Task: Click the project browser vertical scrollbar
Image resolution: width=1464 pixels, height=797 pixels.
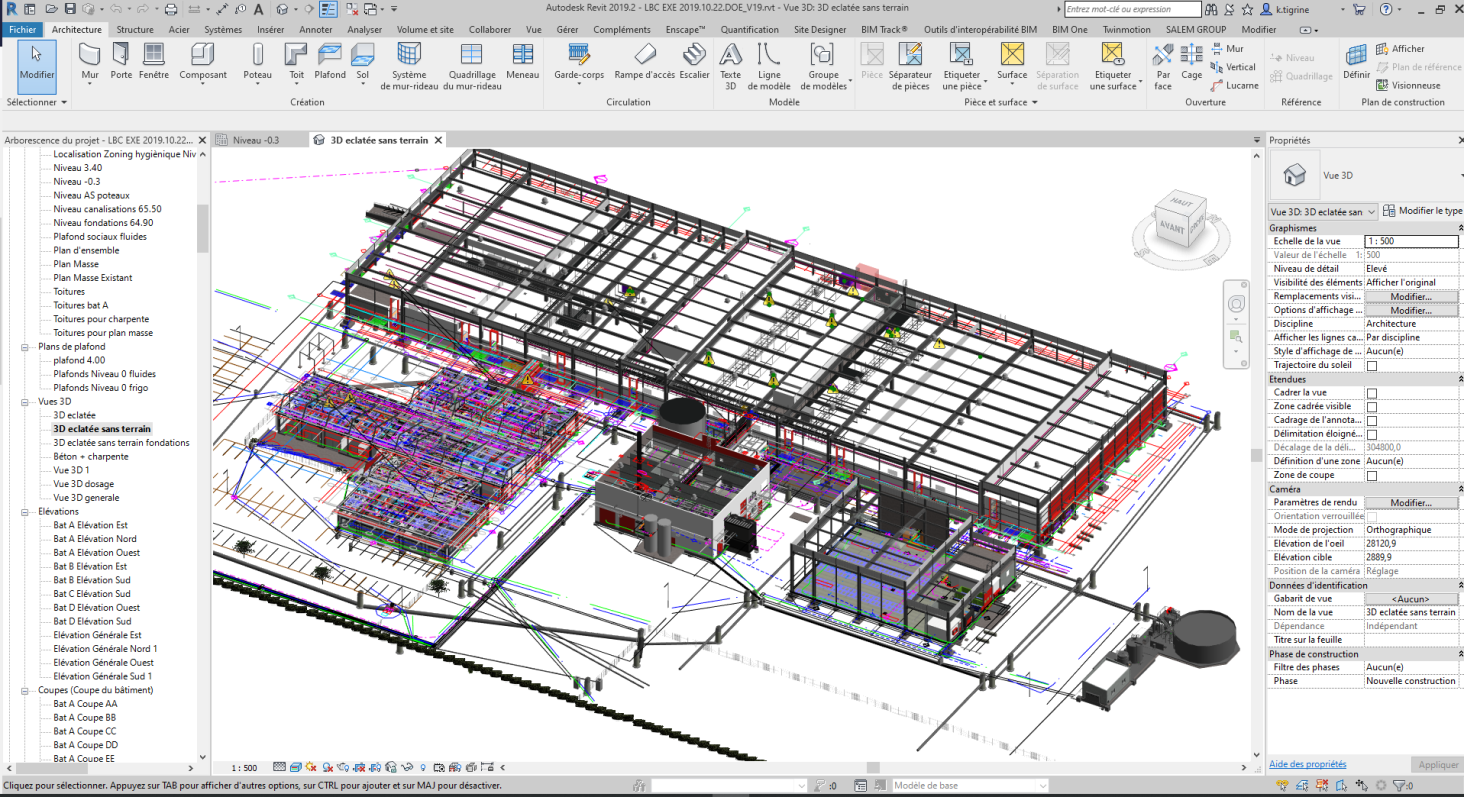Action: point(204,230)
